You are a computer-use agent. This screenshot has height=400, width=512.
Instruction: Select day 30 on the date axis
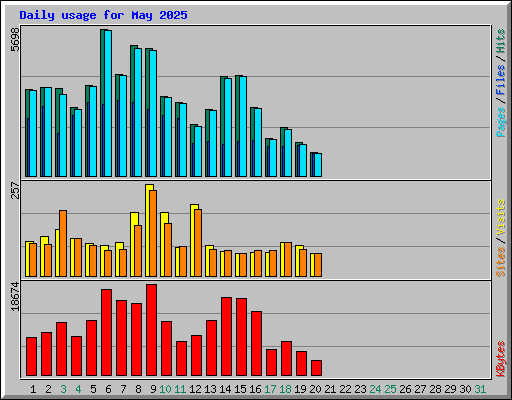click(465, 389)
